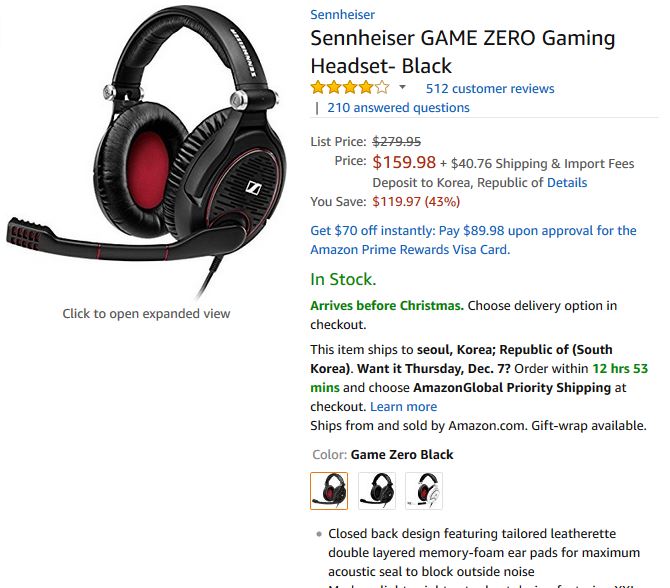Click the four-star rating icons
Image resolution: width=670 pixels, height=588 pixels.
[x=350, y=88]
